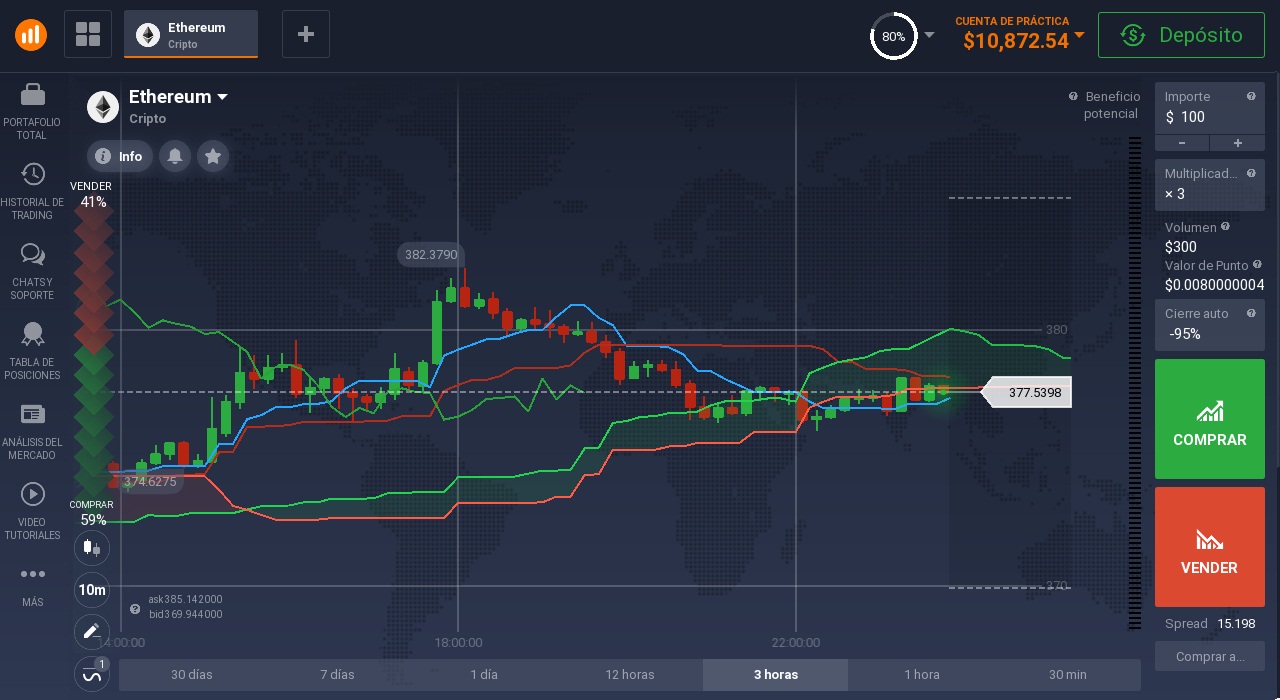Screen dimensions: 1280x700
Task: Expand the Ethereum asset dropdown arrow
Action: (222, 97)
